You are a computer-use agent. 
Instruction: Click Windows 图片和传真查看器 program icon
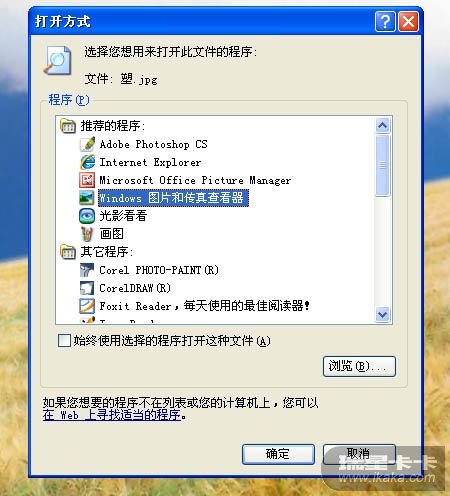[x=87, y=198]
